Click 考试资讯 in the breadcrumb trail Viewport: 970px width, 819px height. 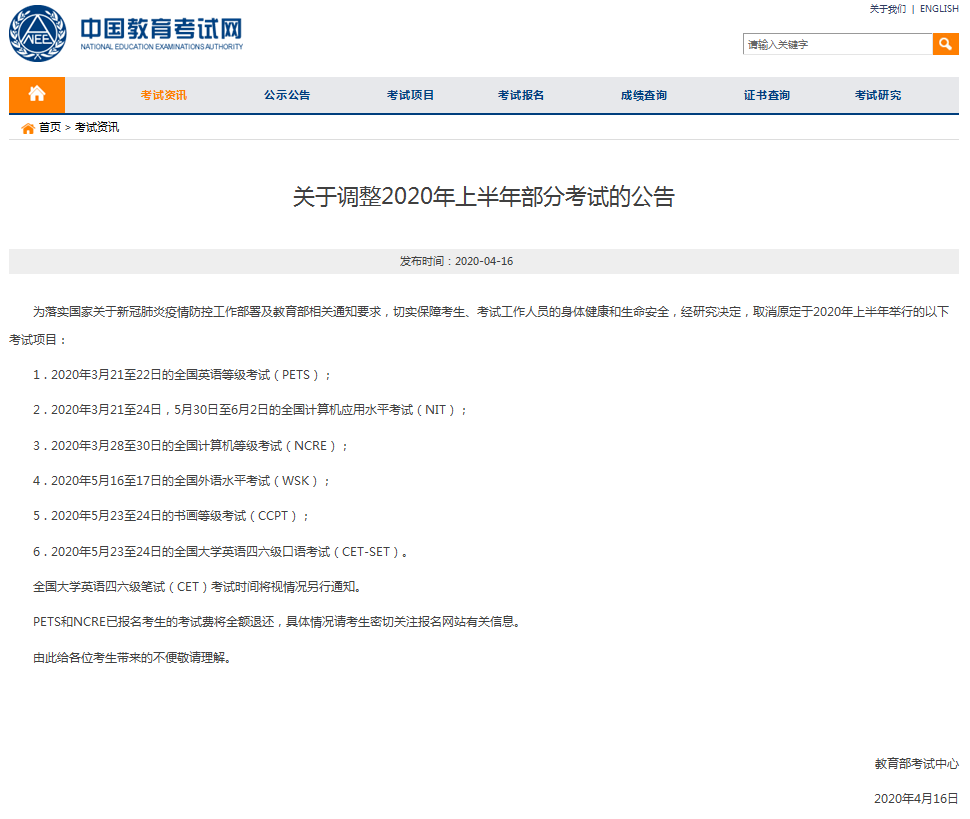96,128
